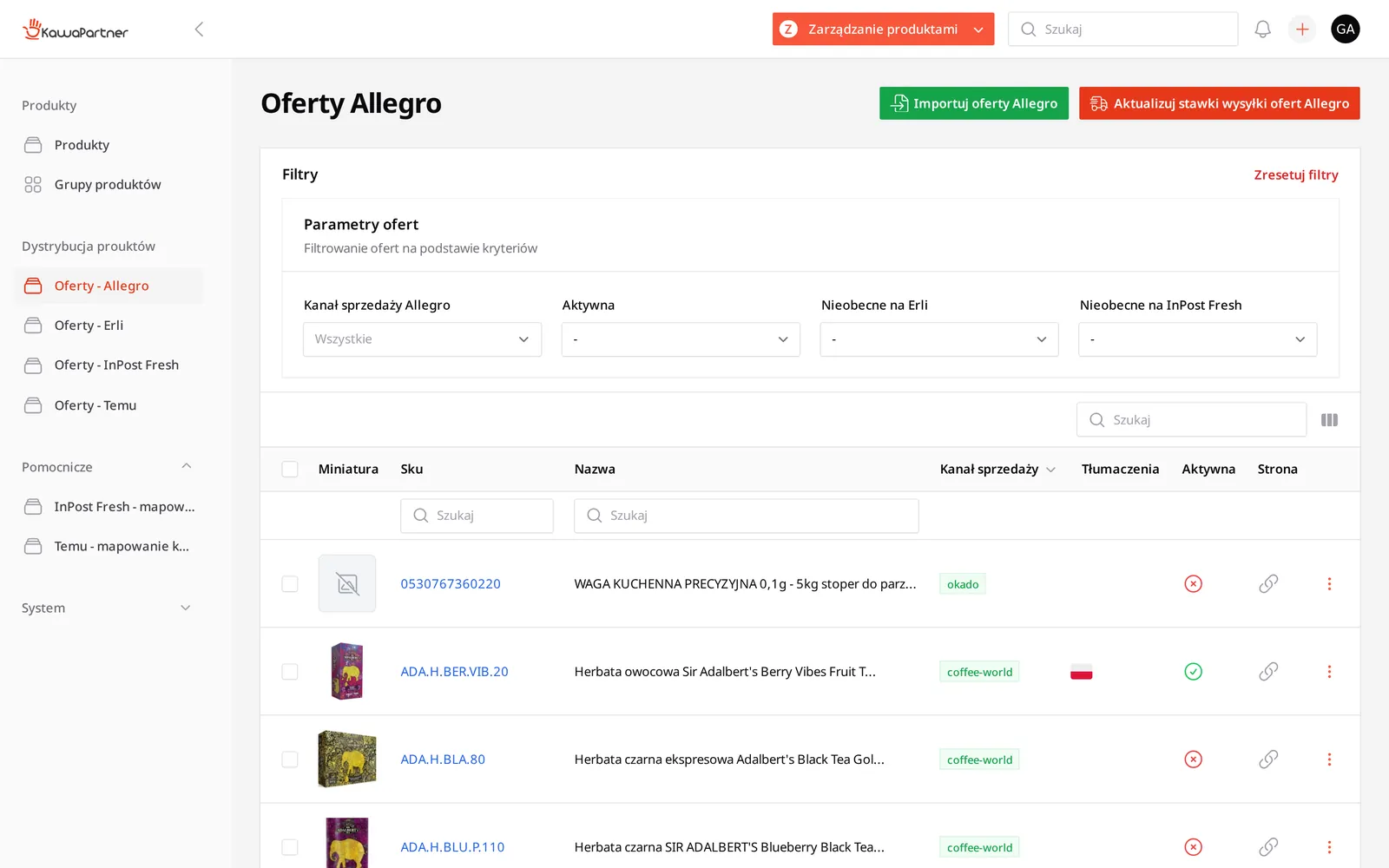This screenshot has width=1389, height=868.
Task: Open three-dot menu for WAGA KUCHENNA row
Action: tap(1329, 584)
